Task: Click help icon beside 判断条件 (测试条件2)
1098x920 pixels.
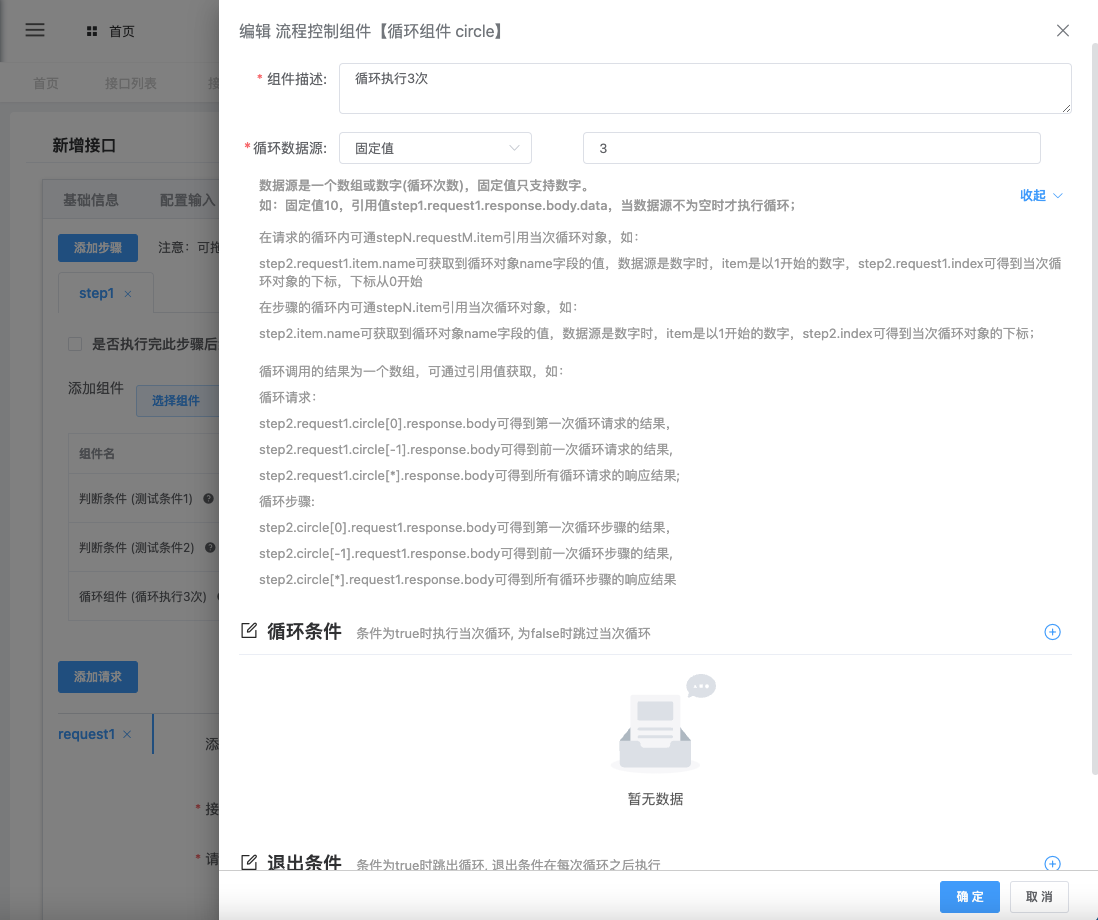Action: (x=208, y=547)
